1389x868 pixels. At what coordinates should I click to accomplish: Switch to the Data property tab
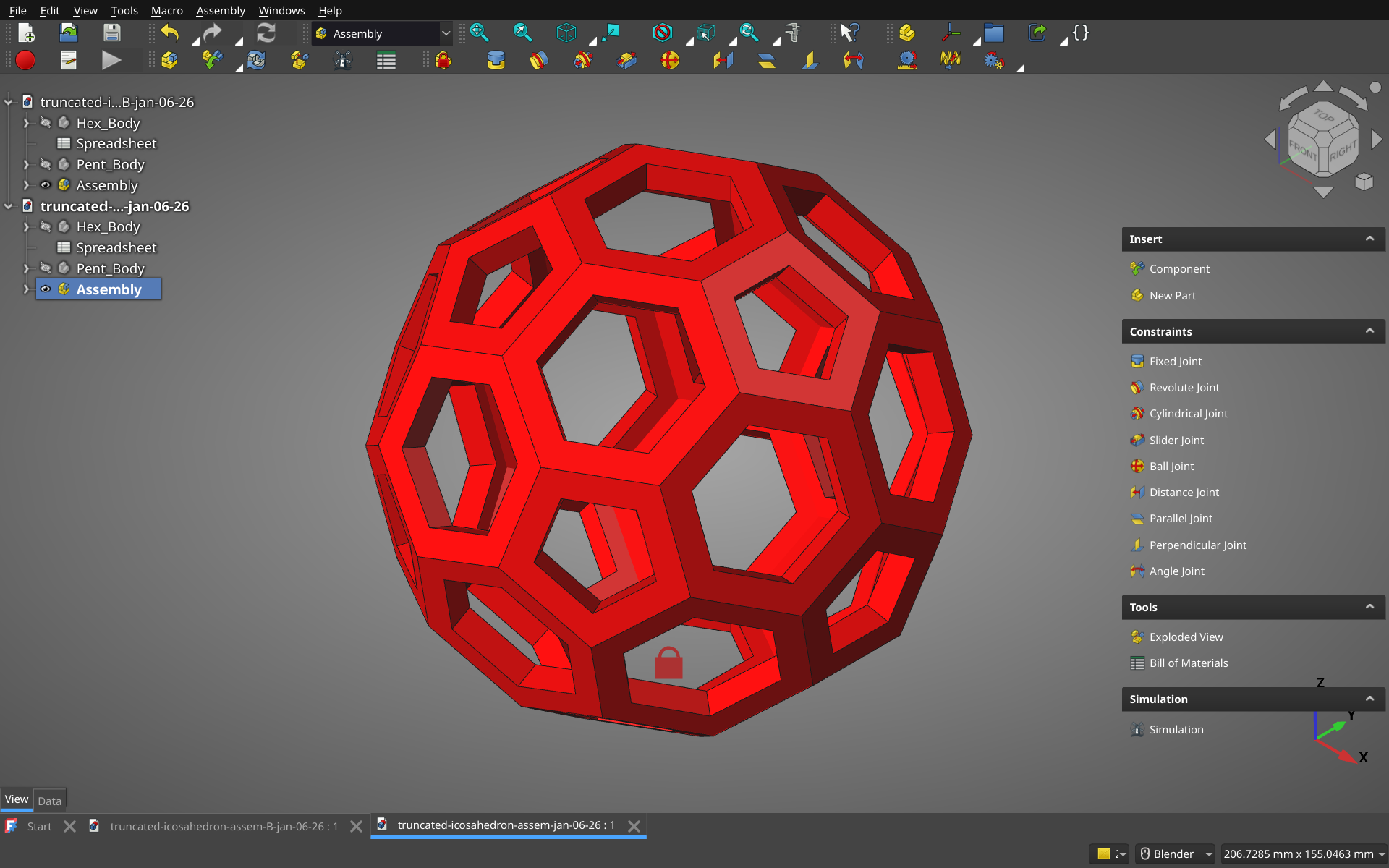(49, 801)
